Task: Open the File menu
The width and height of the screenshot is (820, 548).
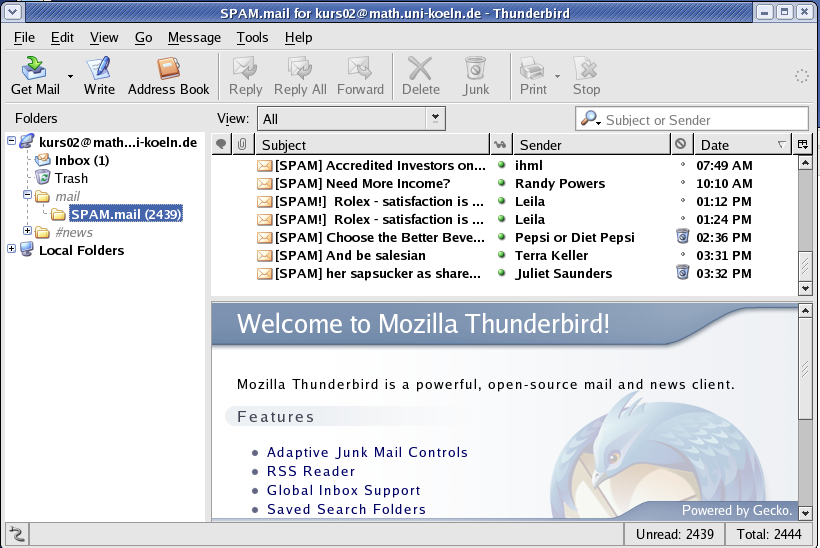Action: coord(24,38)
